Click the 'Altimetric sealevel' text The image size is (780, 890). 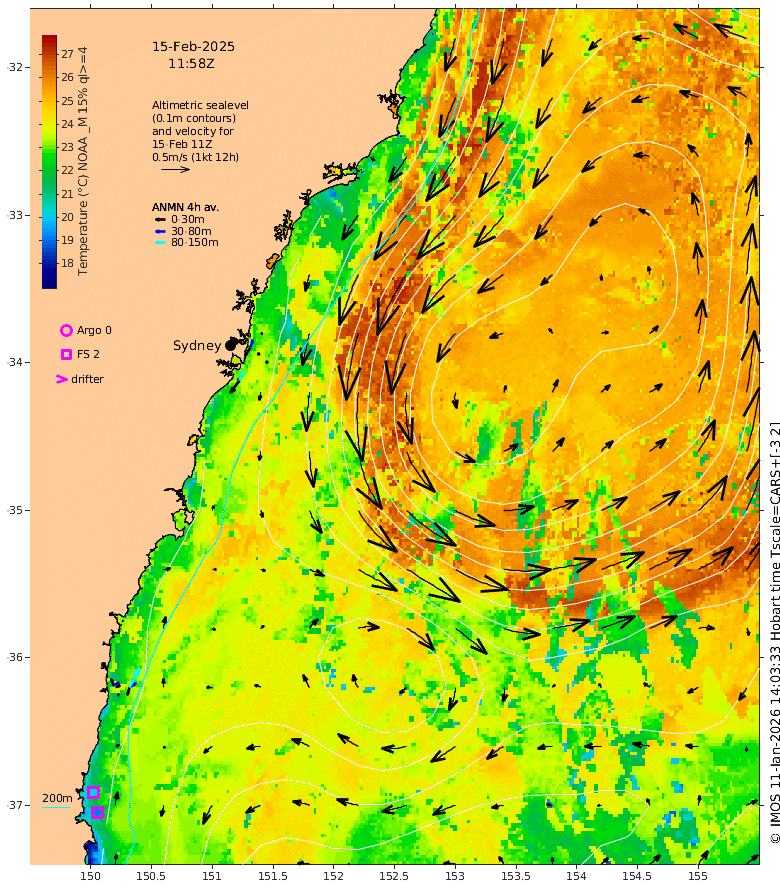coord(200,106)
